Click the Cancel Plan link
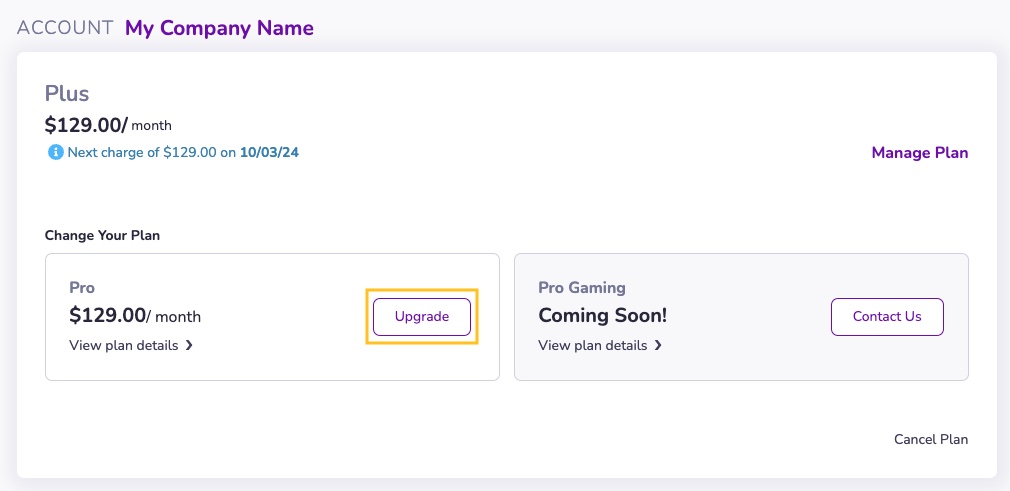The height and width of the screenshot is (491, 1010). tap(931, 439)
